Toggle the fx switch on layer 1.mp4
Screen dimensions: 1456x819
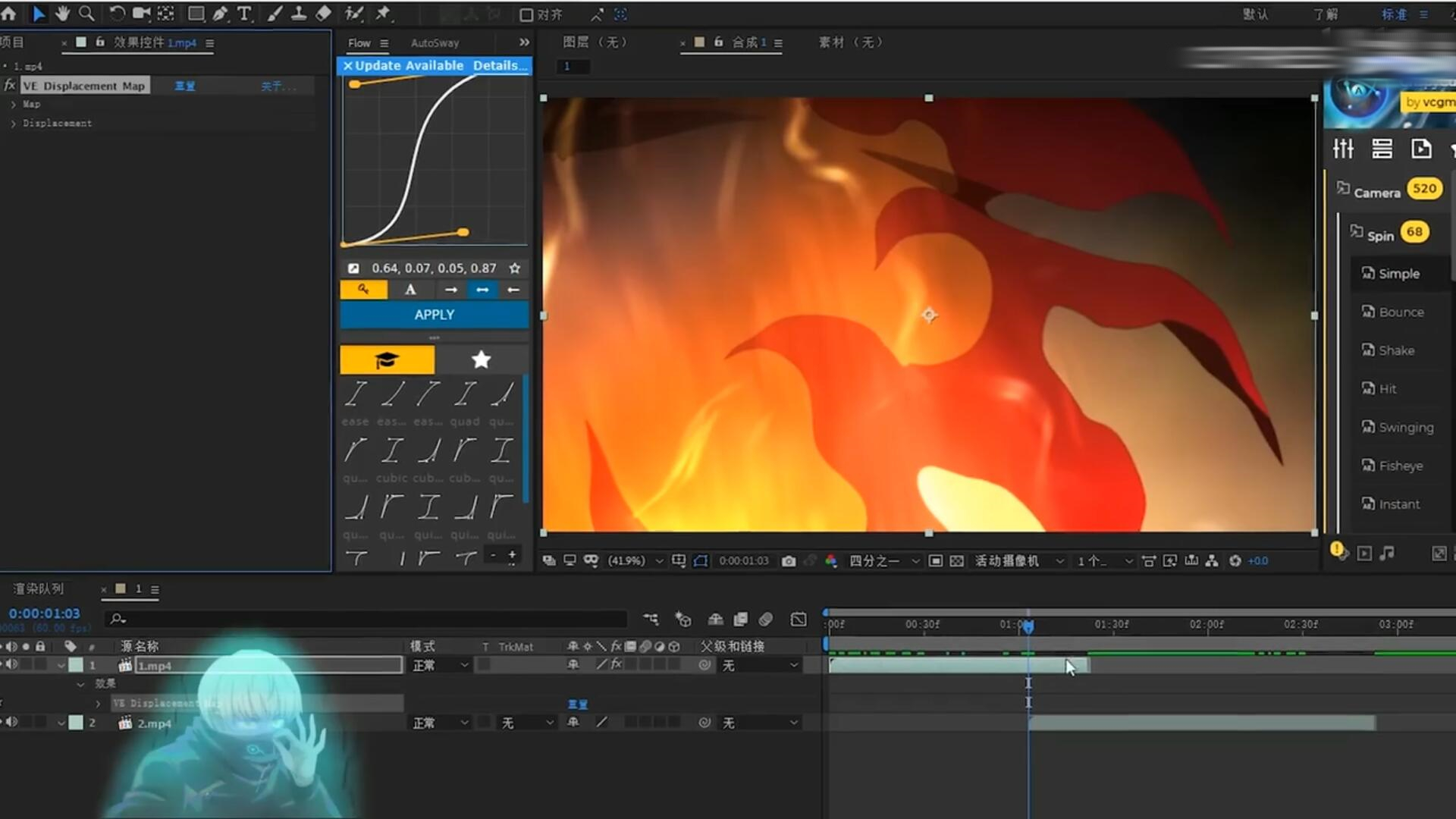[617, 665]
